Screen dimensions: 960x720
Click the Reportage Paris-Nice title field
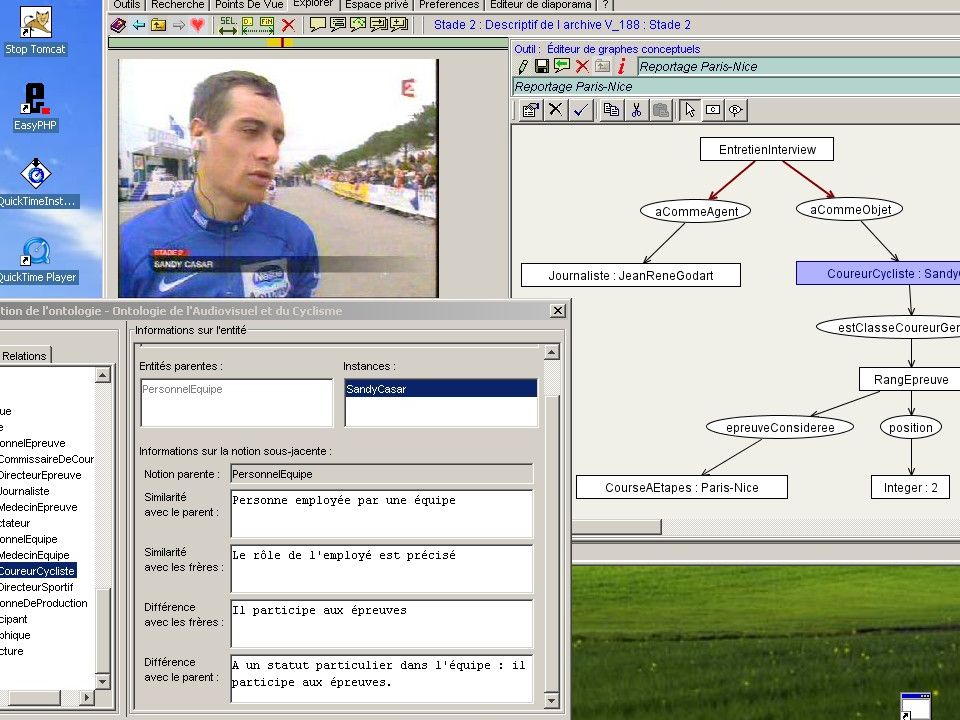[x=798, y=66]
